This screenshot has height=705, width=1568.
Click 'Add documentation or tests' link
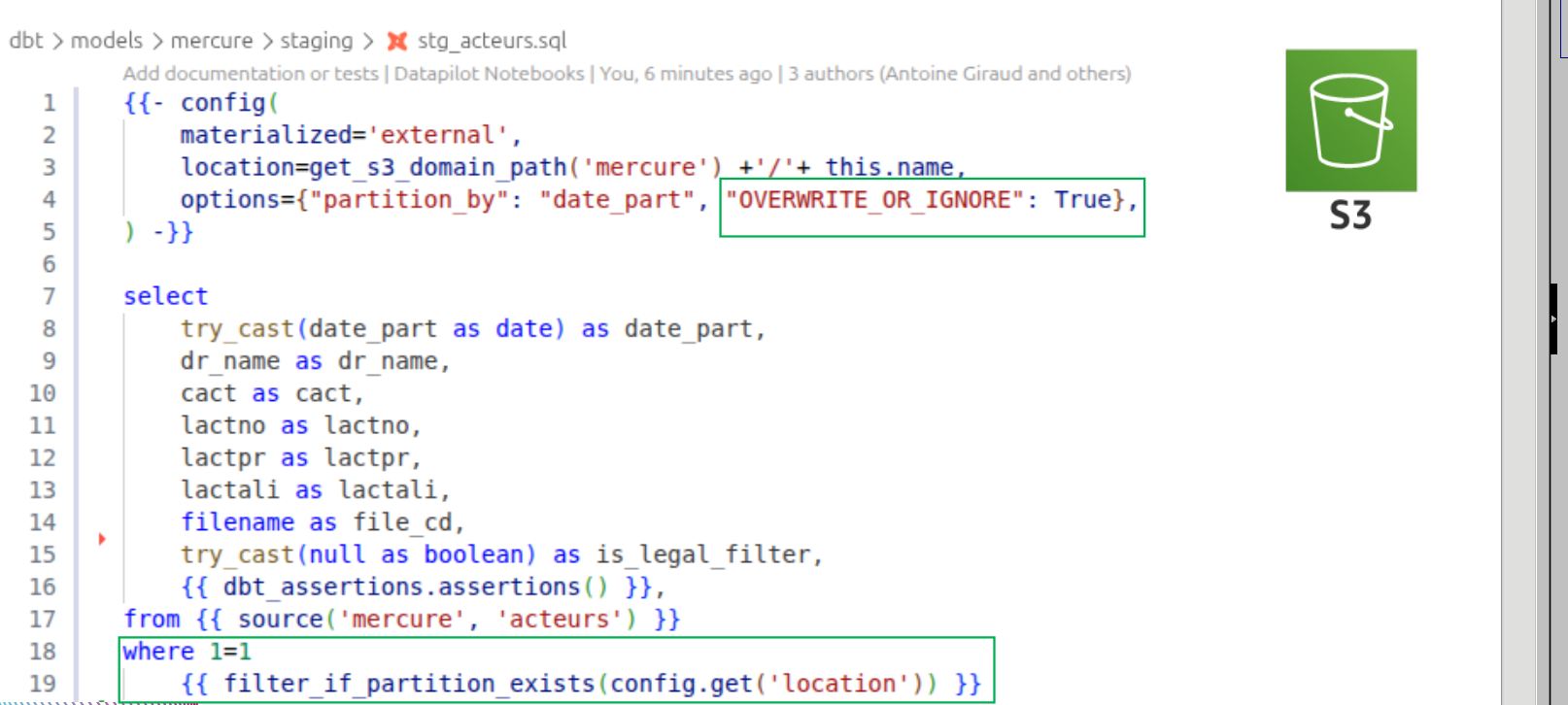click(251, 74)
